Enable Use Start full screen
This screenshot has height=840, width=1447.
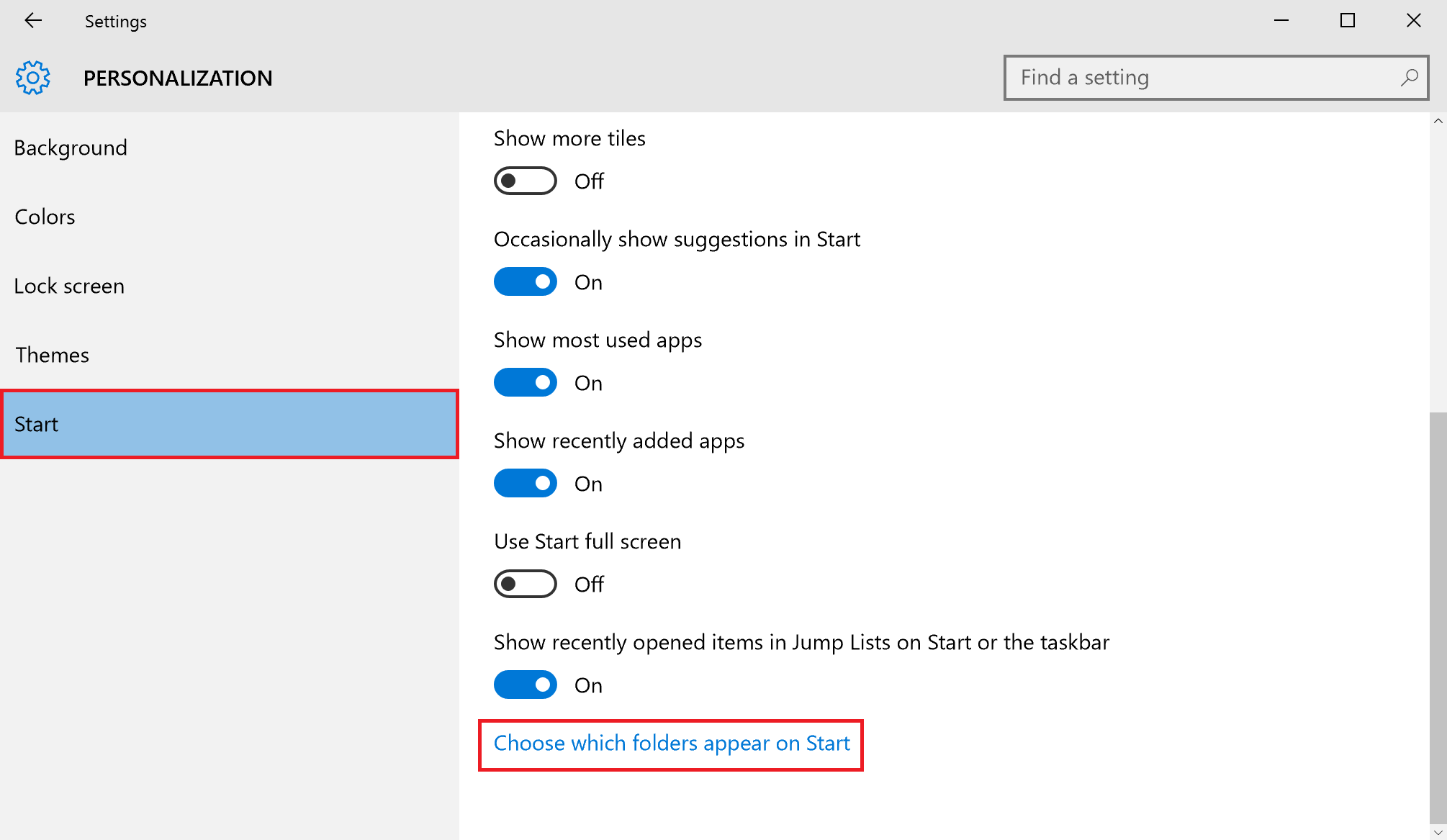[x=525, y=584]
